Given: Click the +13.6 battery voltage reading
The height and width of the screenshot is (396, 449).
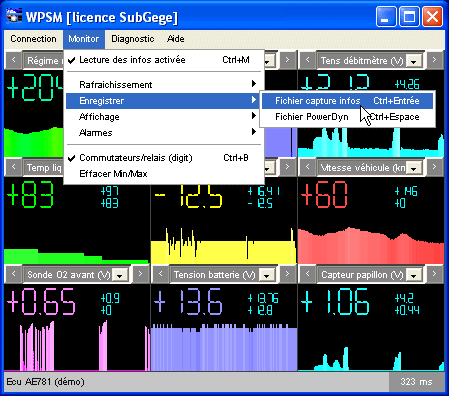Looking at the screenshot, I should pos(188,302).
